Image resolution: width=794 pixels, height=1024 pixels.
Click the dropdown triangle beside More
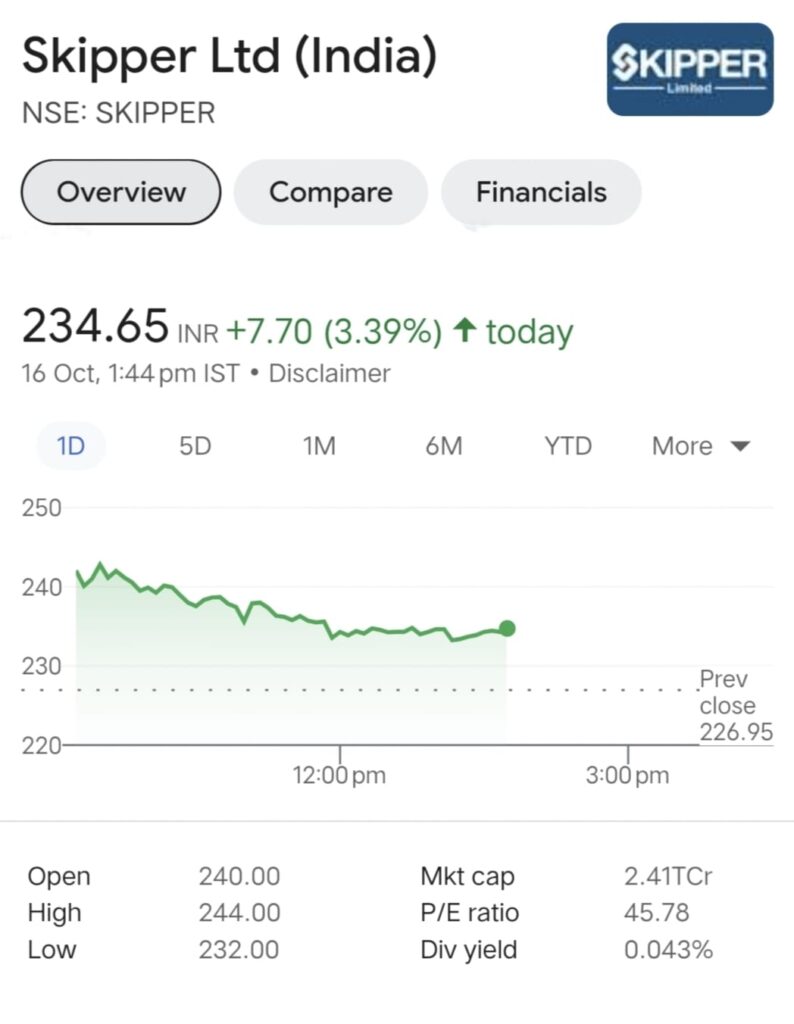click(x=740, y=447)
